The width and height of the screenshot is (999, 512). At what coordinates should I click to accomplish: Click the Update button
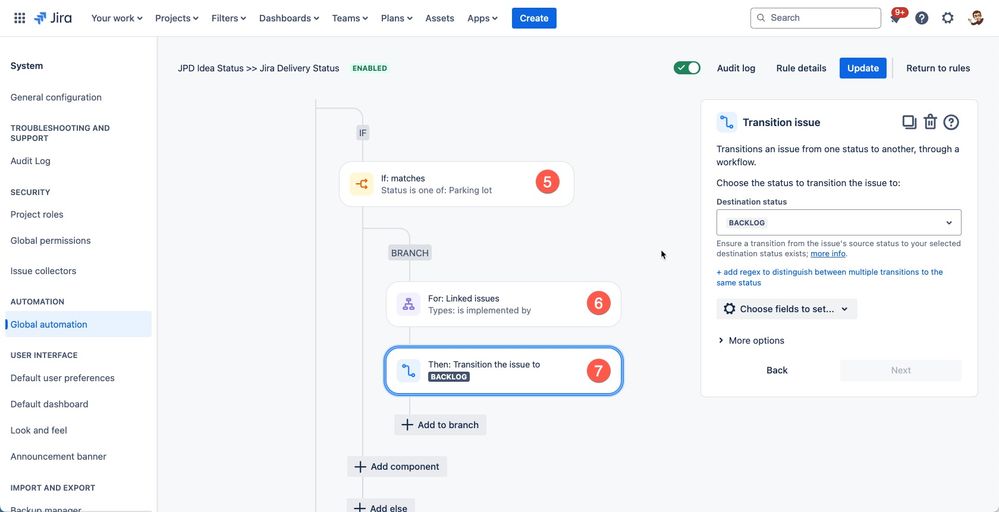tap(863, 68)
